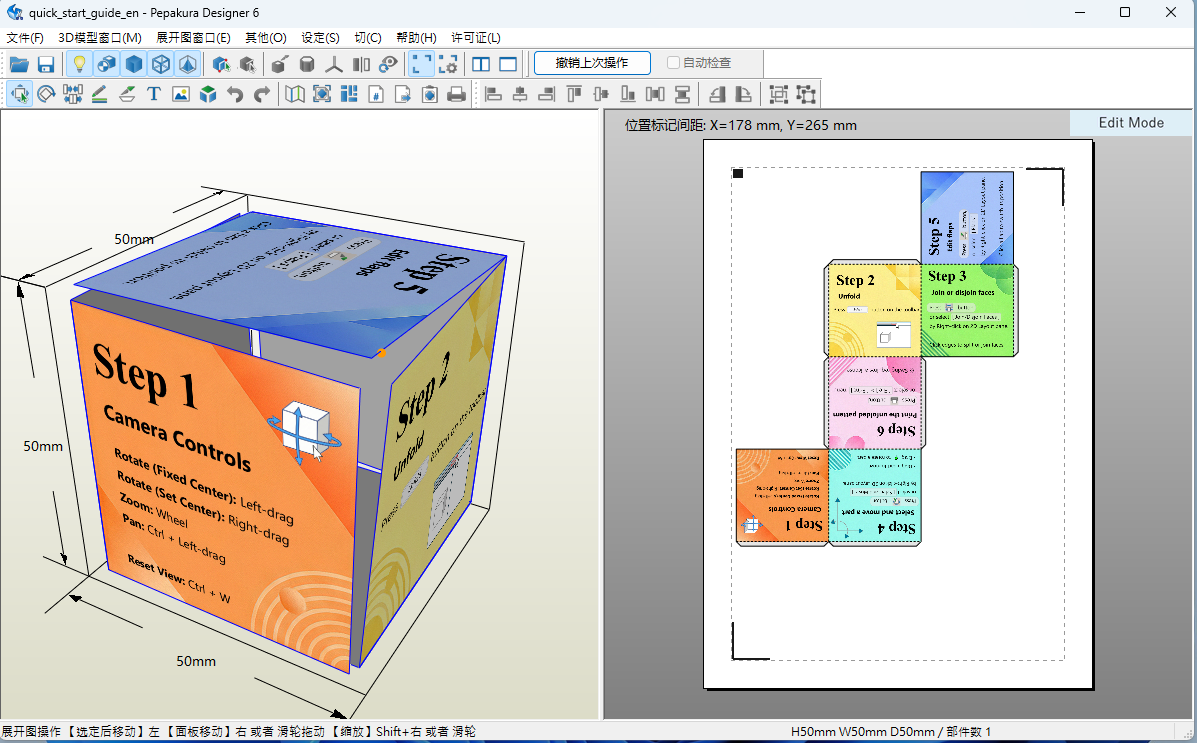Open the 设定(S) menu
Screen dimensions: 1197x743
(x=321, y=37)
